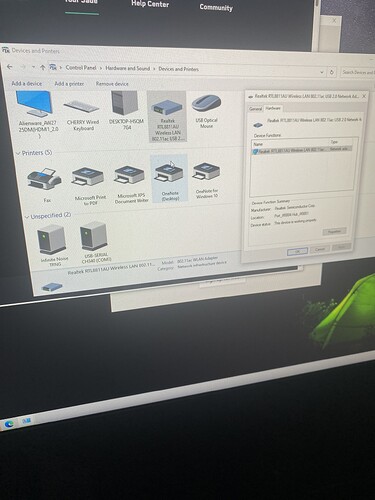This screenshot has height=500, width=375.
Task: Click Remove device in the toolbar
Action: tap(112, 84)
